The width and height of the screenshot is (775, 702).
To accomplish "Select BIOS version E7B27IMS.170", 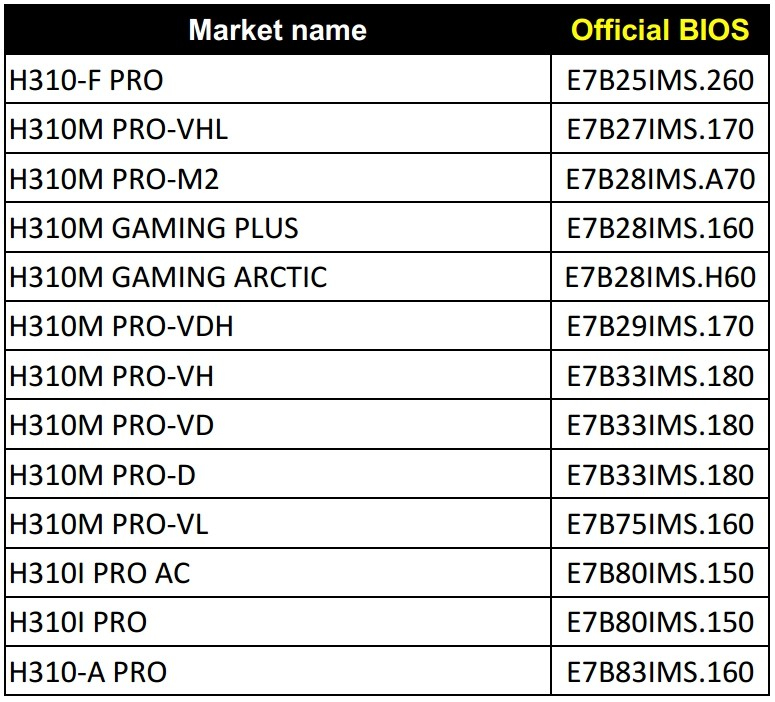I will pos(660,129).
